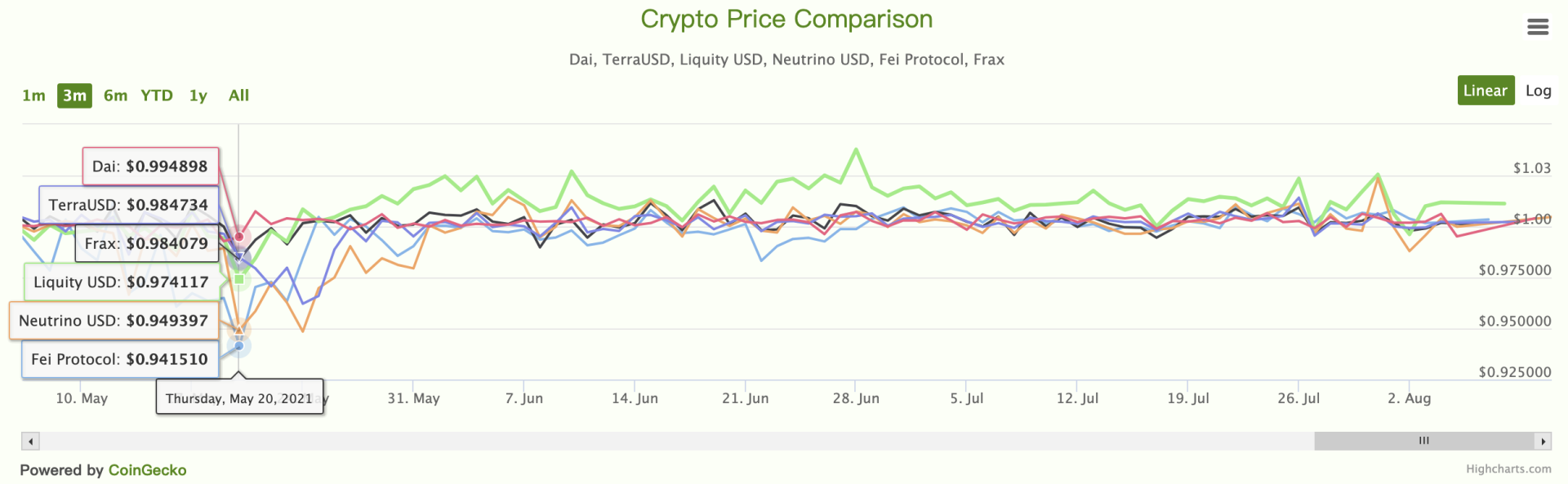This screenshot has width=1568, height=484.
Task: Click the scrollbar right arrow
Action: point(1543,442)
